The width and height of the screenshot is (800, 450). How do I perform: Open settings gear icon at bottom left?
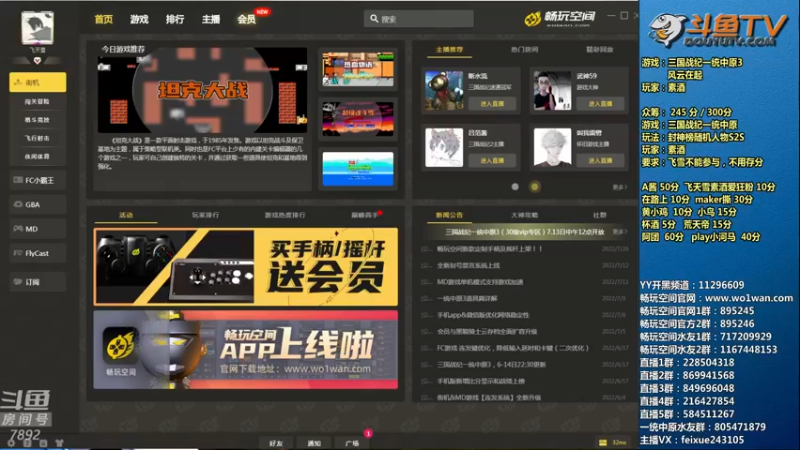11,443
